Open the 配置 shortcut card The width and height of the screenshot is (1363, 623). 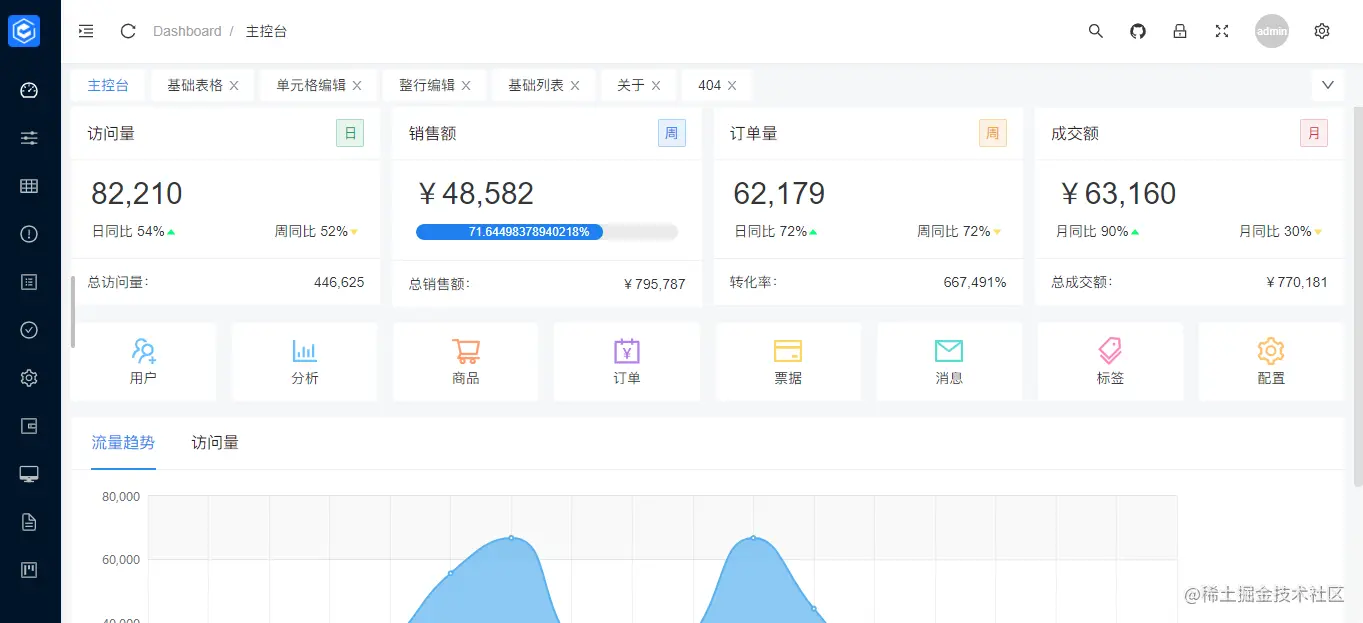pos(1271,361)
